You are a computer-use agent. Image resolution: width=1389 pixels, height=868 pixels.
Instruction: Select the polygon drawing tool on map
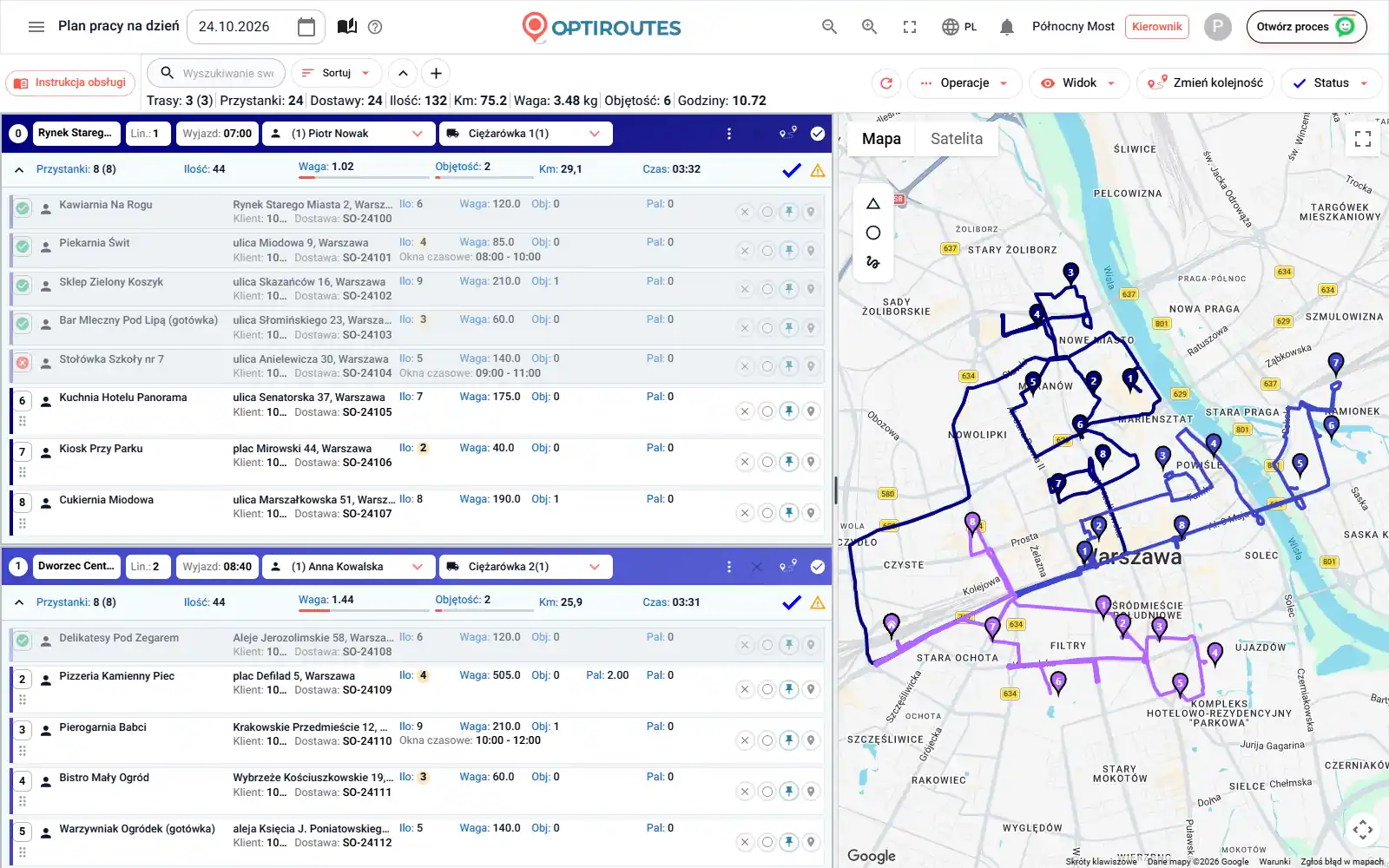point(873,204)
